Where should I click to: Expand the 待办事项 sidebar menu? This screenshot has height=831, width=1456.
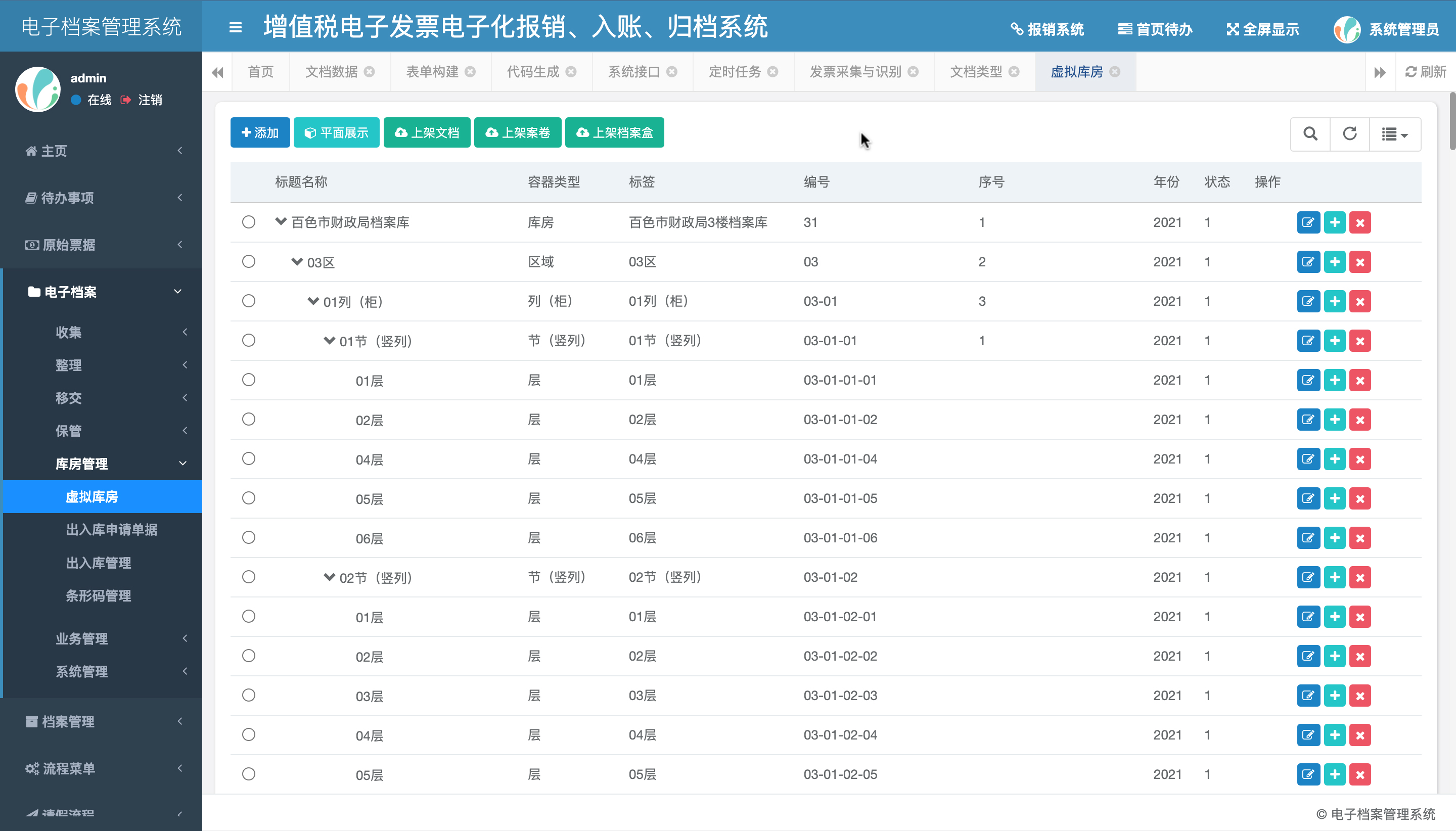coord(102,198)
